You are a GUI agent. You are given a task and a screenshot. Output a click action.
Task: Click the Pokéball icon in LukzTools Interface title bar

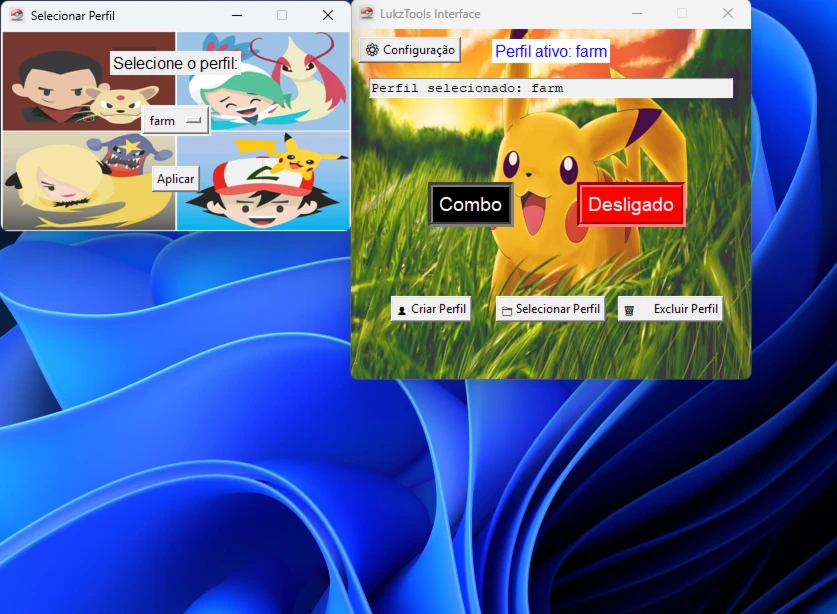[x=367, y=13]
